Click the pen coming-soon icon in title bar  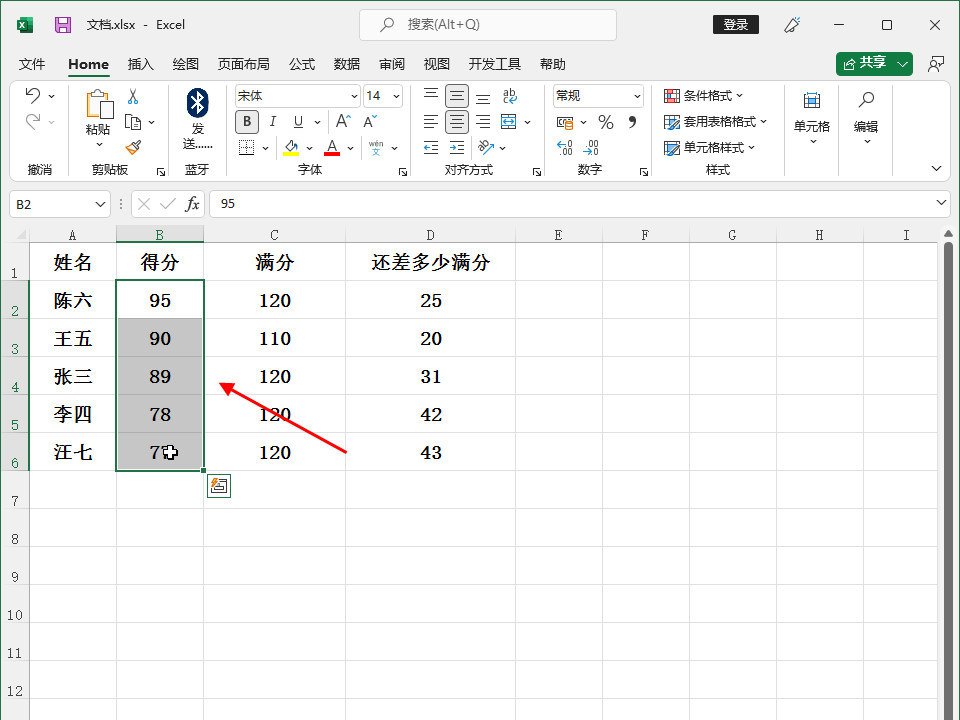pos(792,24)
